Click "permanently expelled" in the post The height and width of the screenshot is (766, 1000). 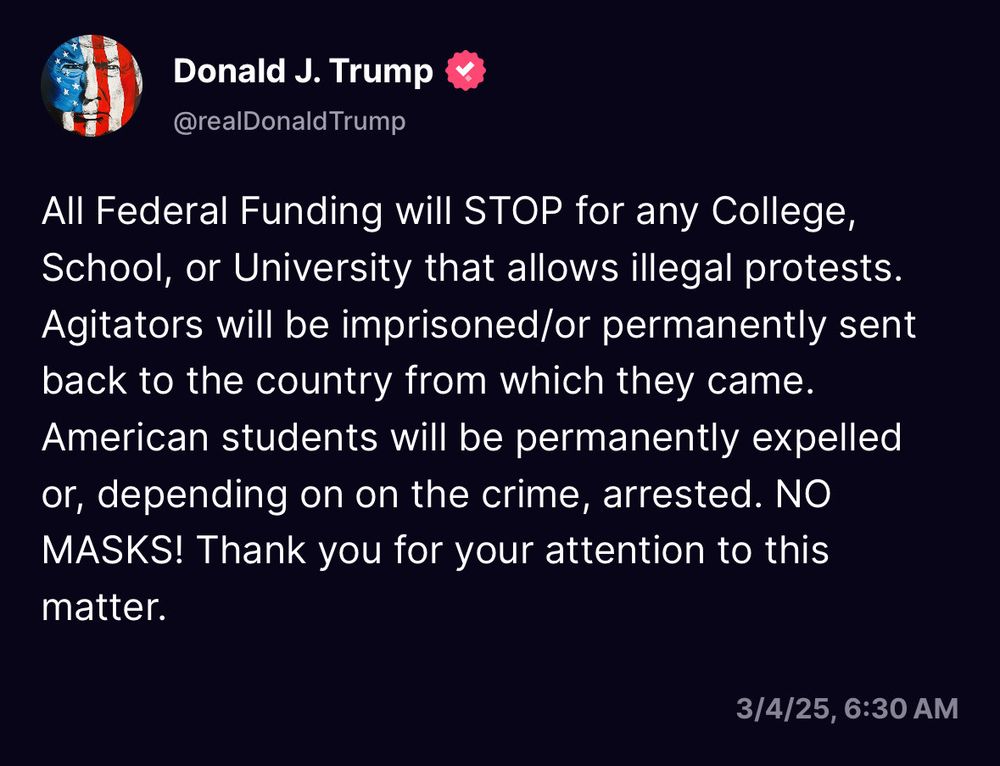(709, 438)
